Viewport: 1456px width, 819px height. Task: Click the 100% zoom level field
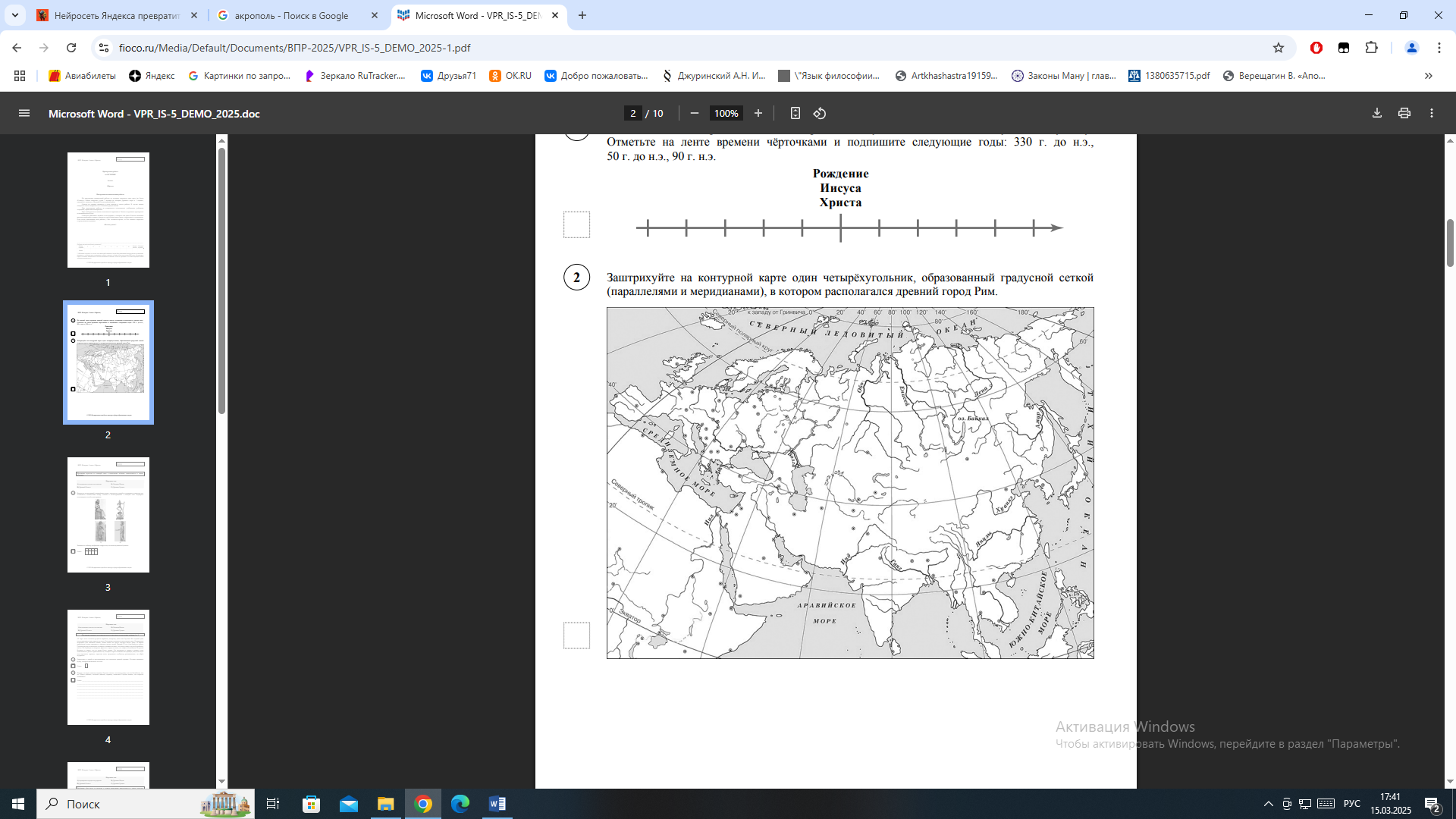point(726,113)
